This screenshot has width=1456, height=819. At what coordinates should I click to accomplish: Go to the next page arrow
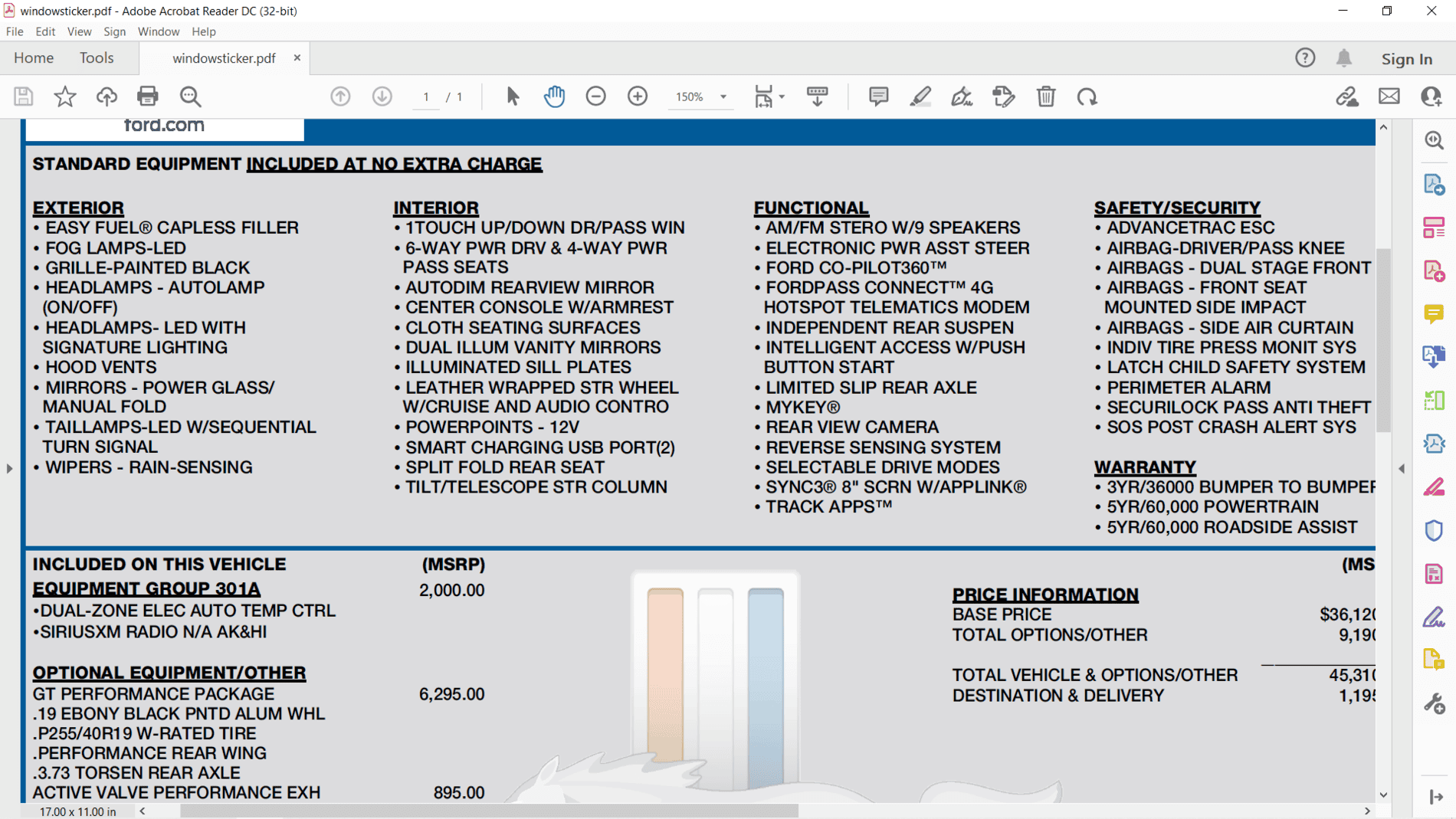(x=382, y=97)
